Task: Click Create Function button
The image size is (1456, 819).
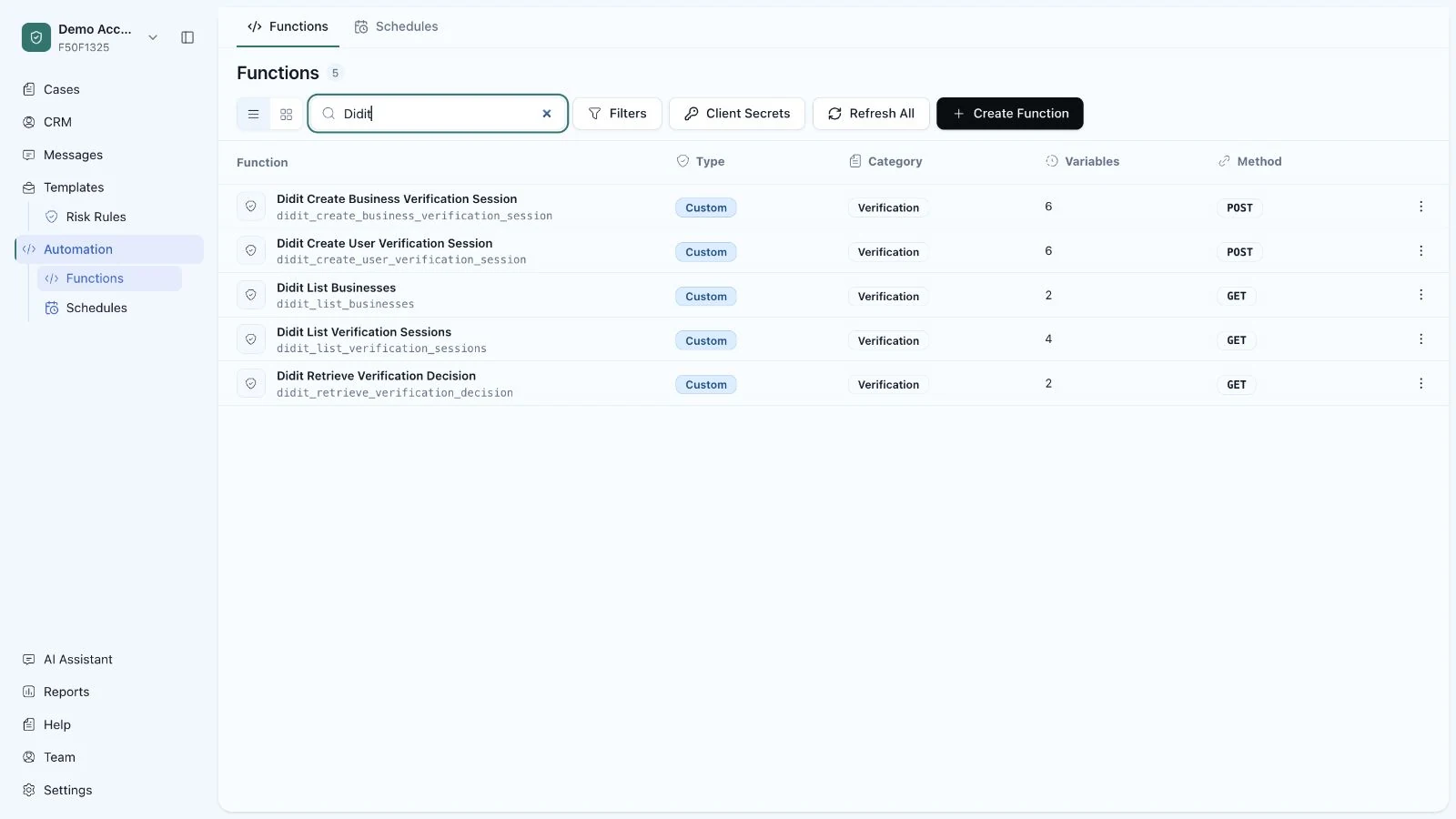Action: (1010, 114)
